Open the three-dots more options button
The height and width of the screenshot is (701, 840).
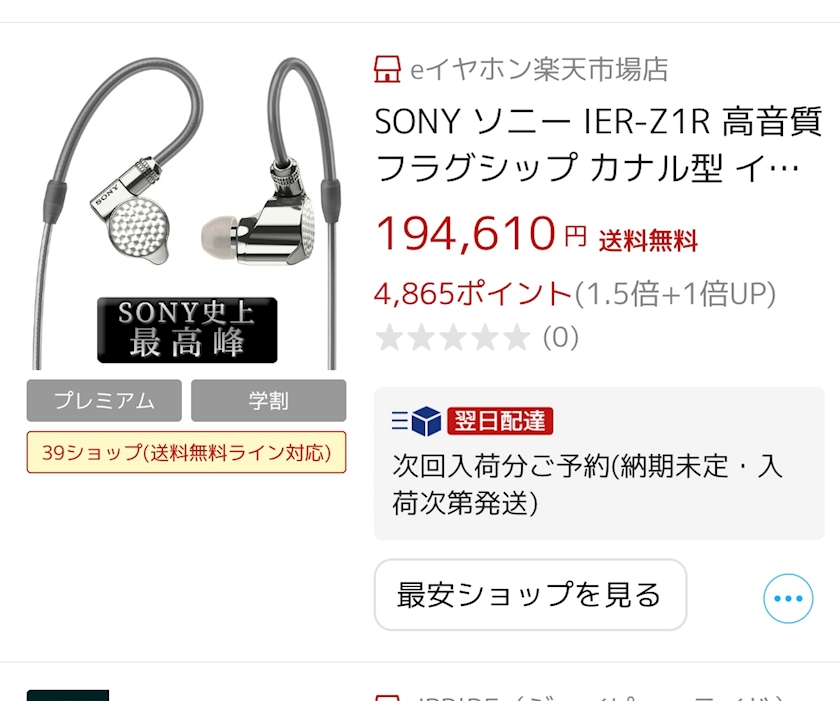coord(788,598)
